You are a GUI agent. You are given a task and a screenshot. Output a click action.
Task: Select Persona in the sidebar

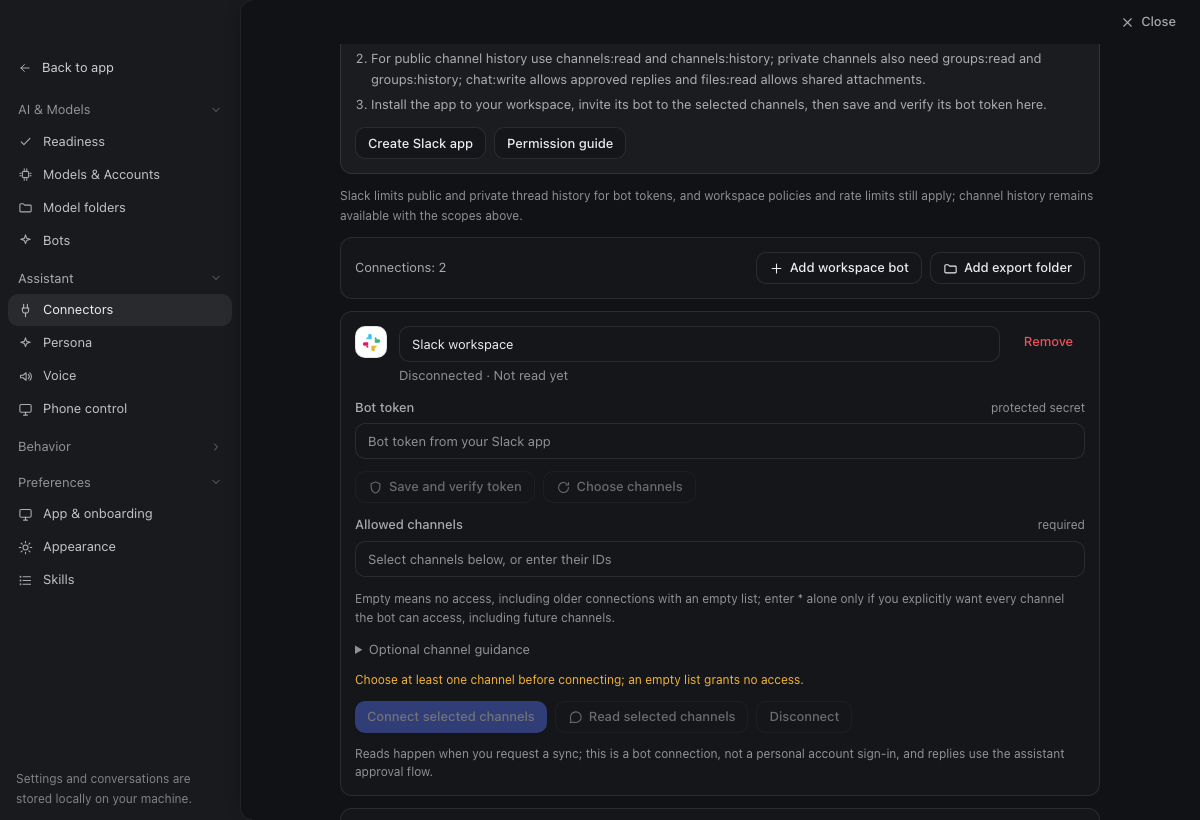tap(120, 343)
